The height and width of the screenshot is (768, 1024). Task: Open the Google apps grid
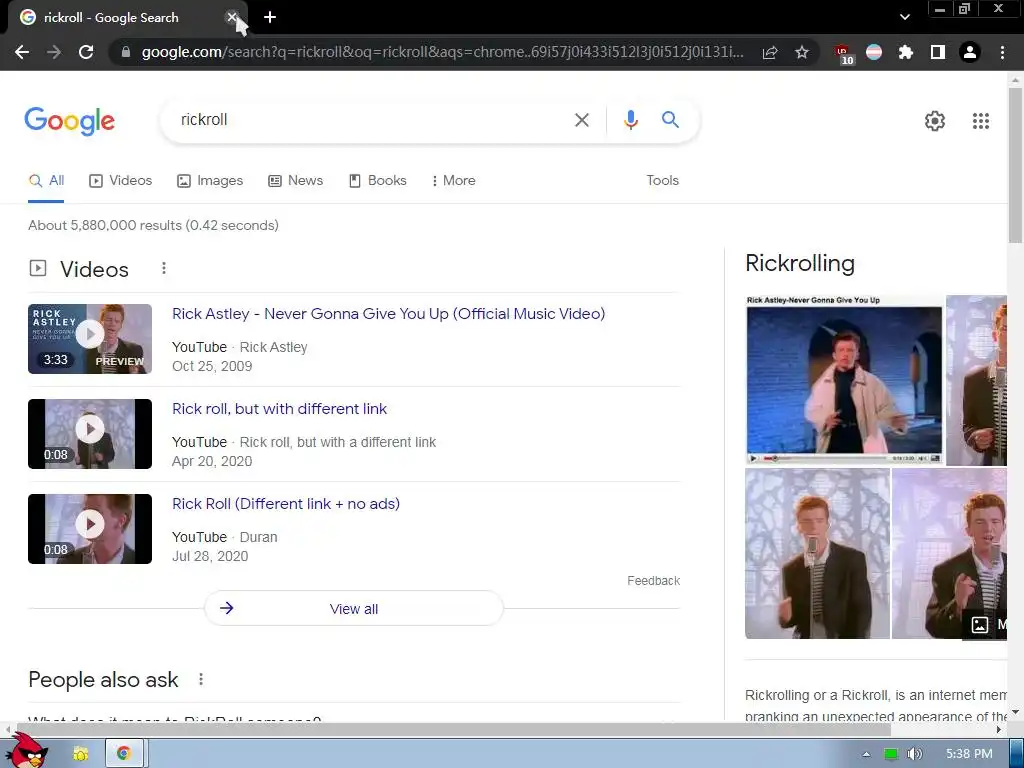pyautogui.click(x=980, y=121)
